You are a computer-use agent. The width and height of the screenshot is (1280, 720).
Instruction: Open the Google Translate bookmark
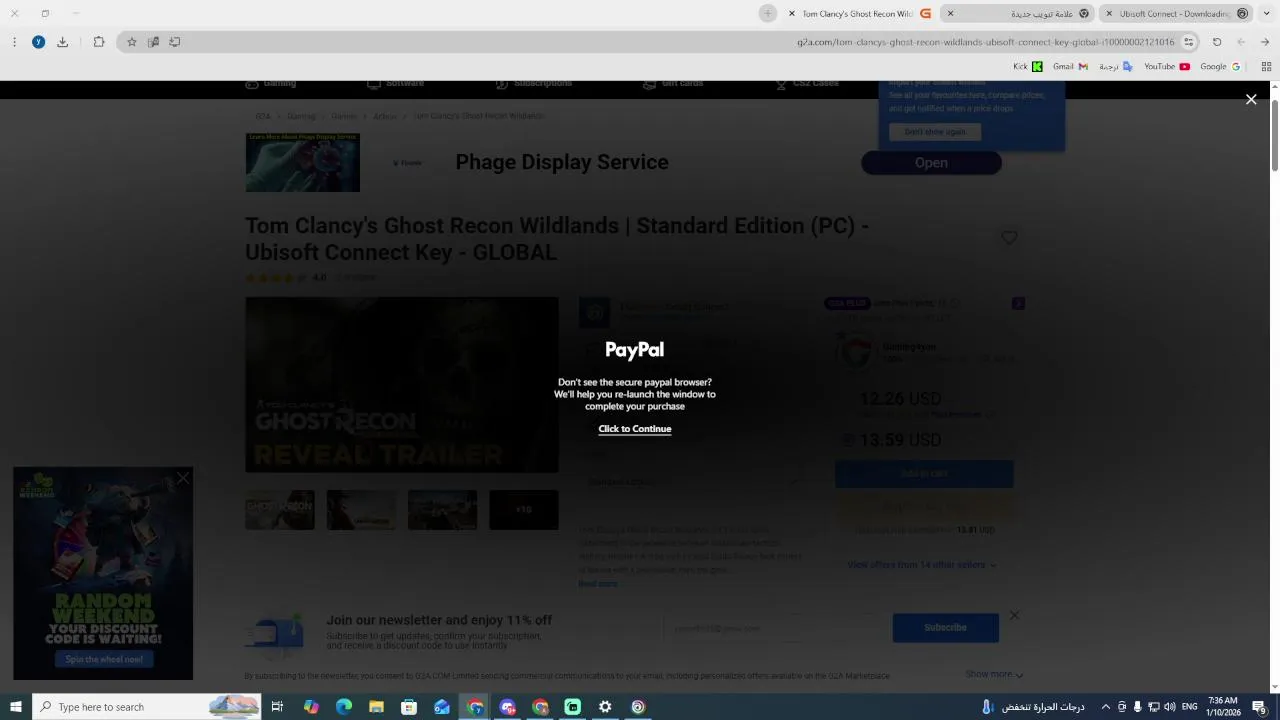click(1116, 67)
